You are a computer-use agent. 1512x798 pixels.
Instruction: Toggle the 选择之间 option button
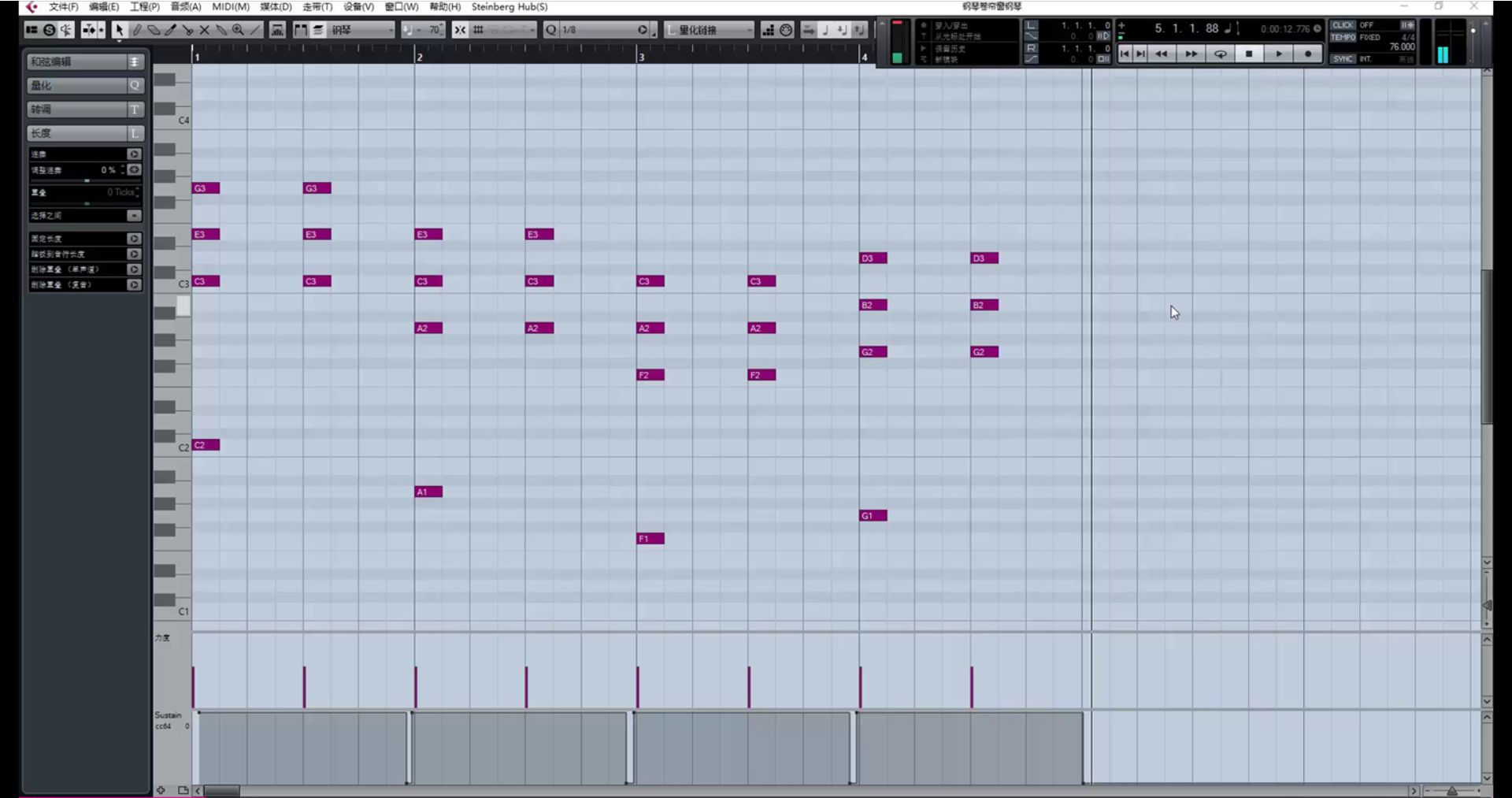tap(134, 216)
